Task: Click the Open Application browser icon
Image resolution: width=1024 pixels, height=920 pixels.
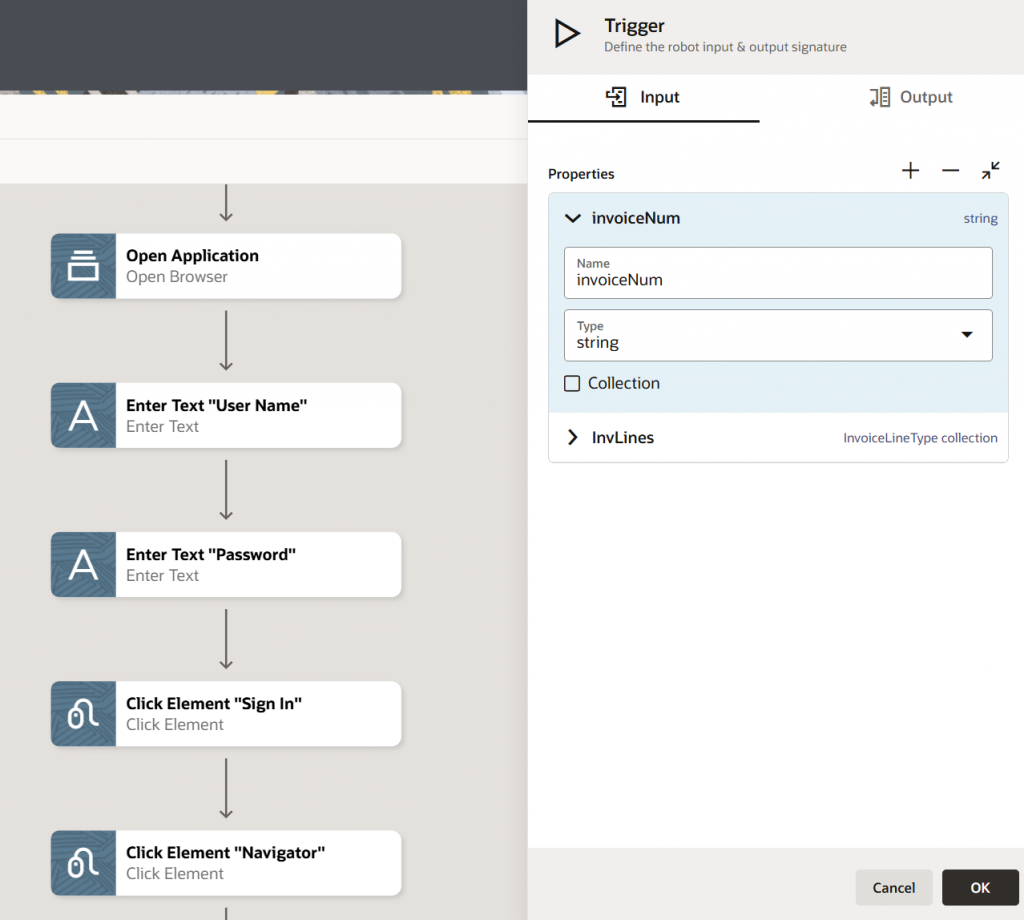Action: click(83, 266)
